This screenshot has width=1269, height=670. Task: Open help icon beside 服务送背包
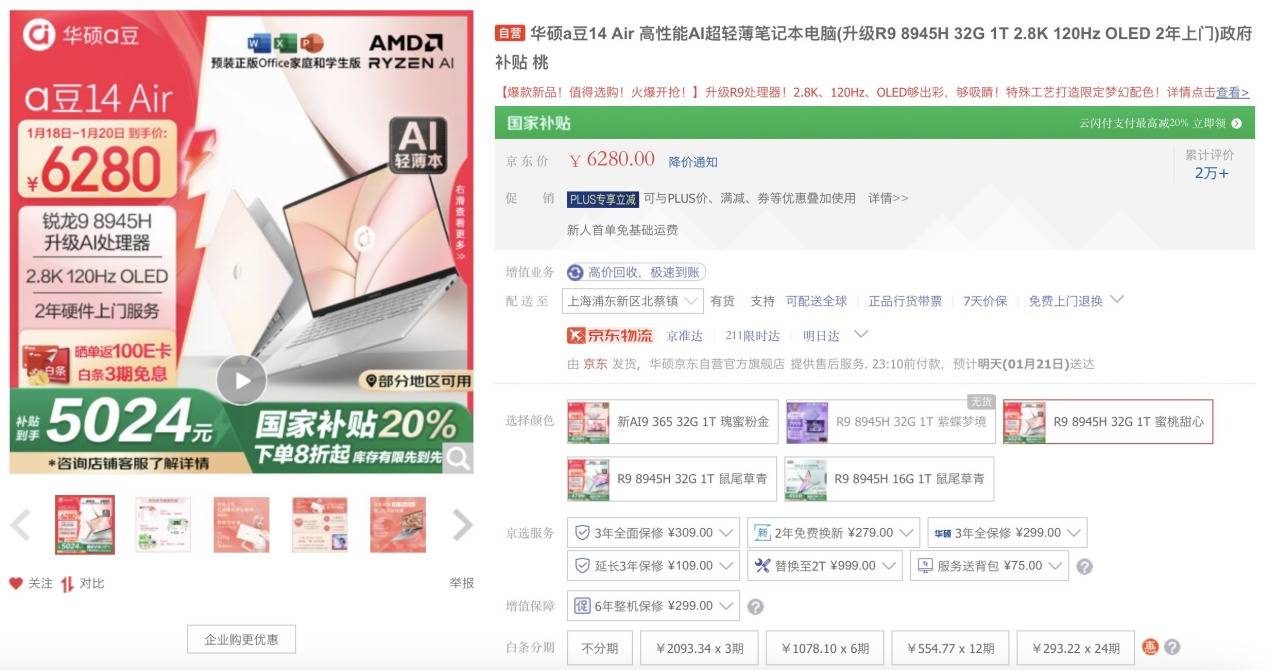coord(1084,566)
